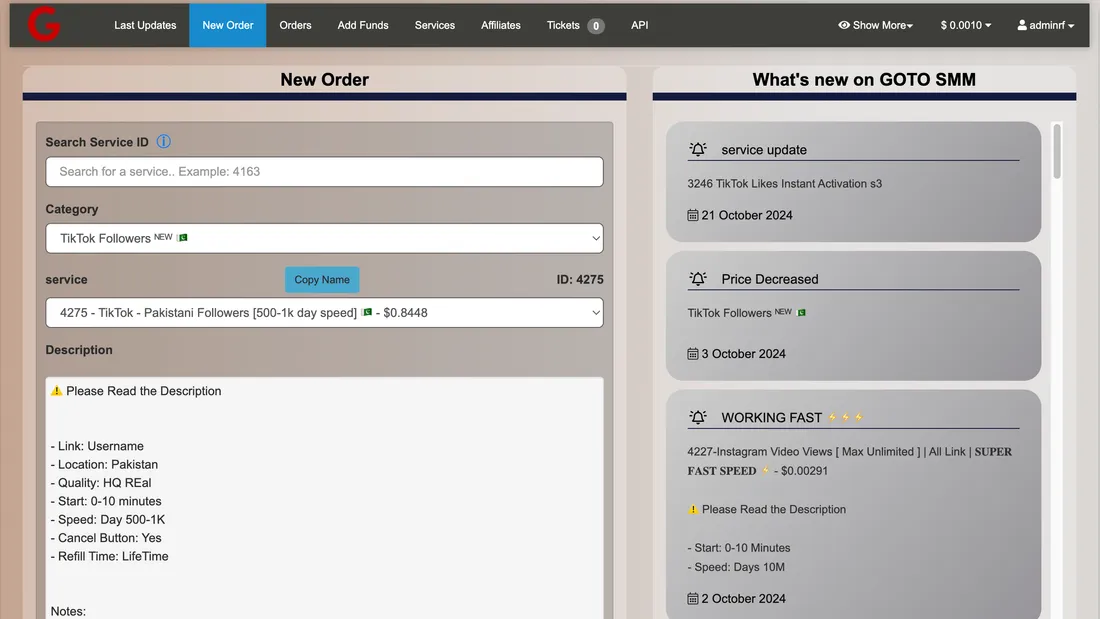Open the service selection dropdown
This screenshot has height=619, width=1100.
(324, 313)
